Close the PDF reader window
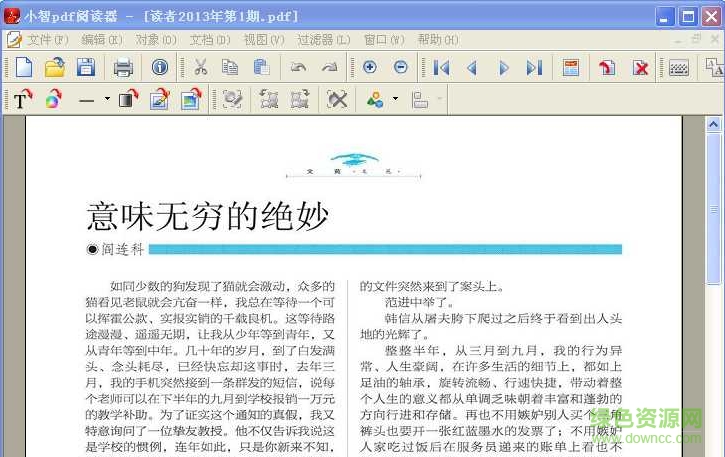This screenshot has height=457, width=725. click(711, 17)
